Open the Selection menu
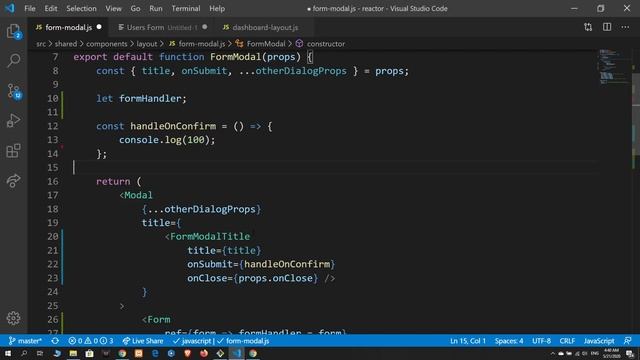 click(x=81, y=8)
